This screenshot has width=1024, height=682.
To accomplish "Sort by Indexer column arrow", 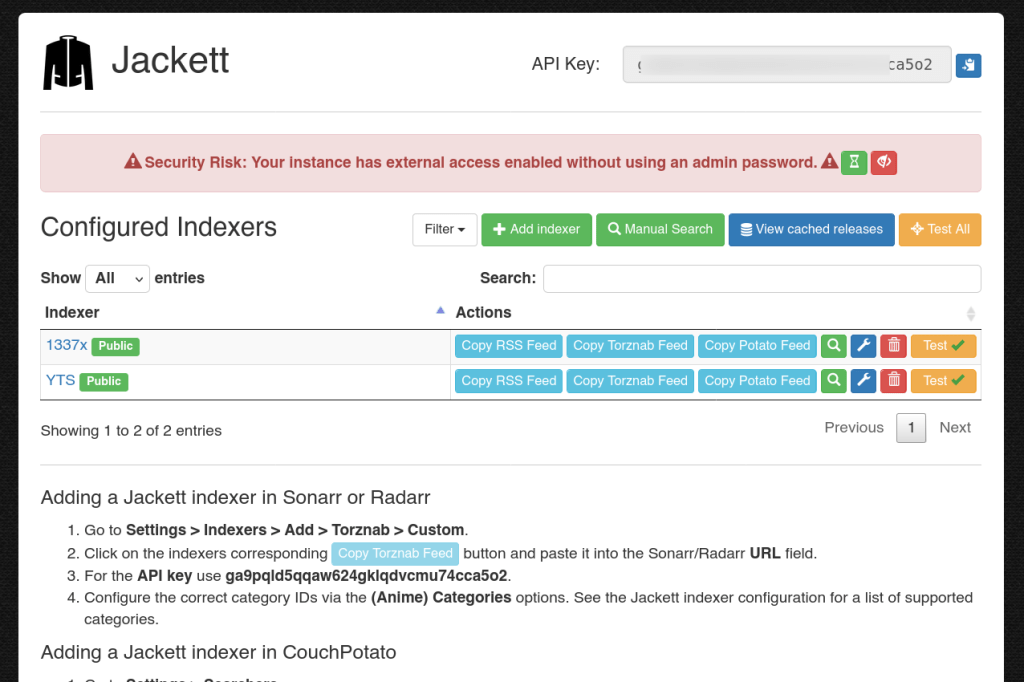I will tap(440, 311).
